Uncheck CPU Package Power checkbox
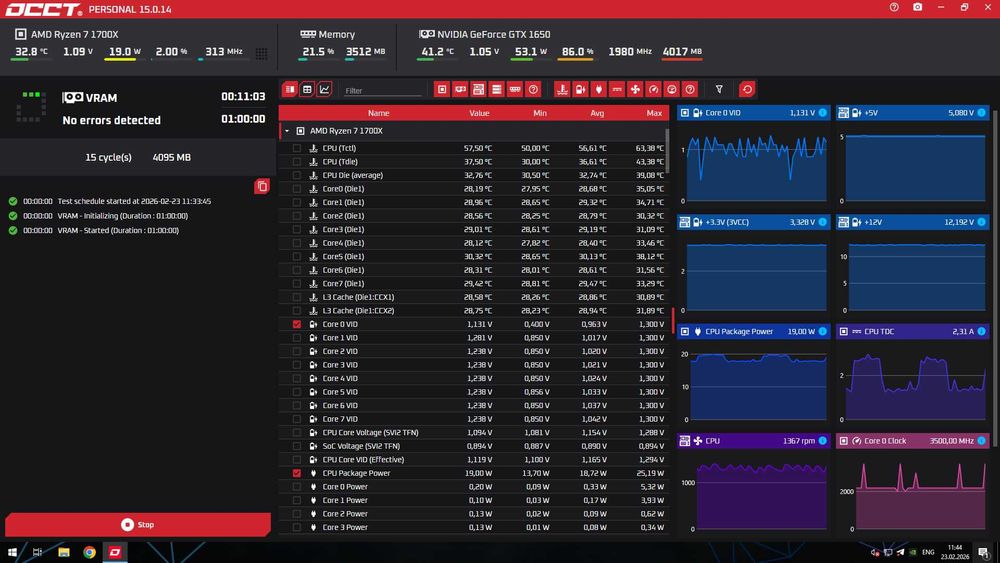Viewport: 1000px width, 563px height. pos(297,473)
